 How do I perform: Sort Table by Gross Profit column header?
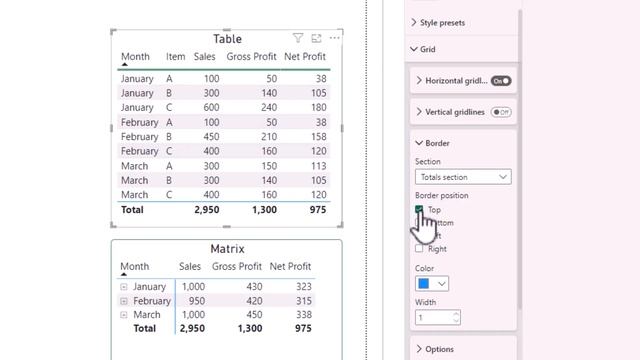pyautogui.click(x=251, y=57)
